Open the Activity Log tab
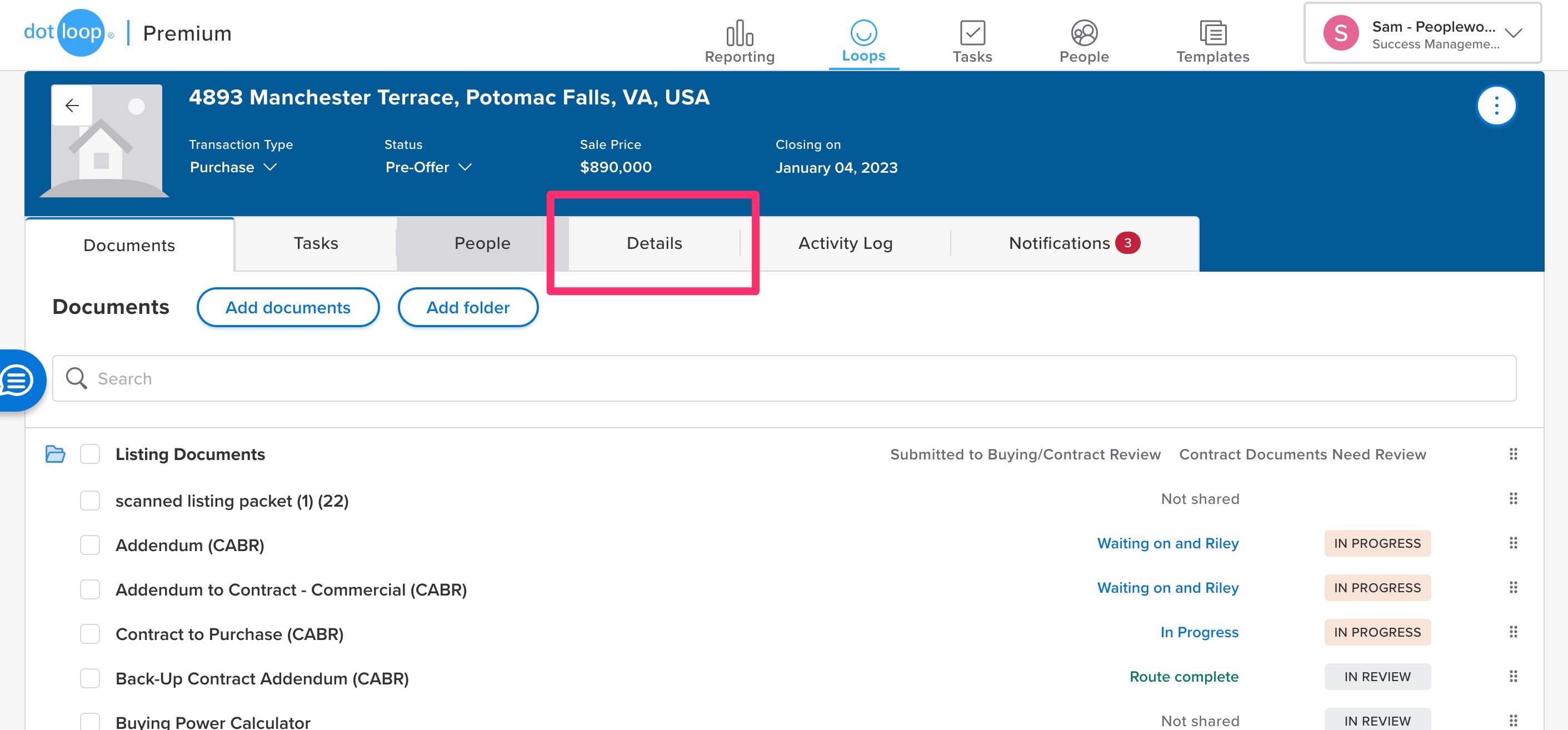Screen dimensions: 1568x730 coord(845,243)
